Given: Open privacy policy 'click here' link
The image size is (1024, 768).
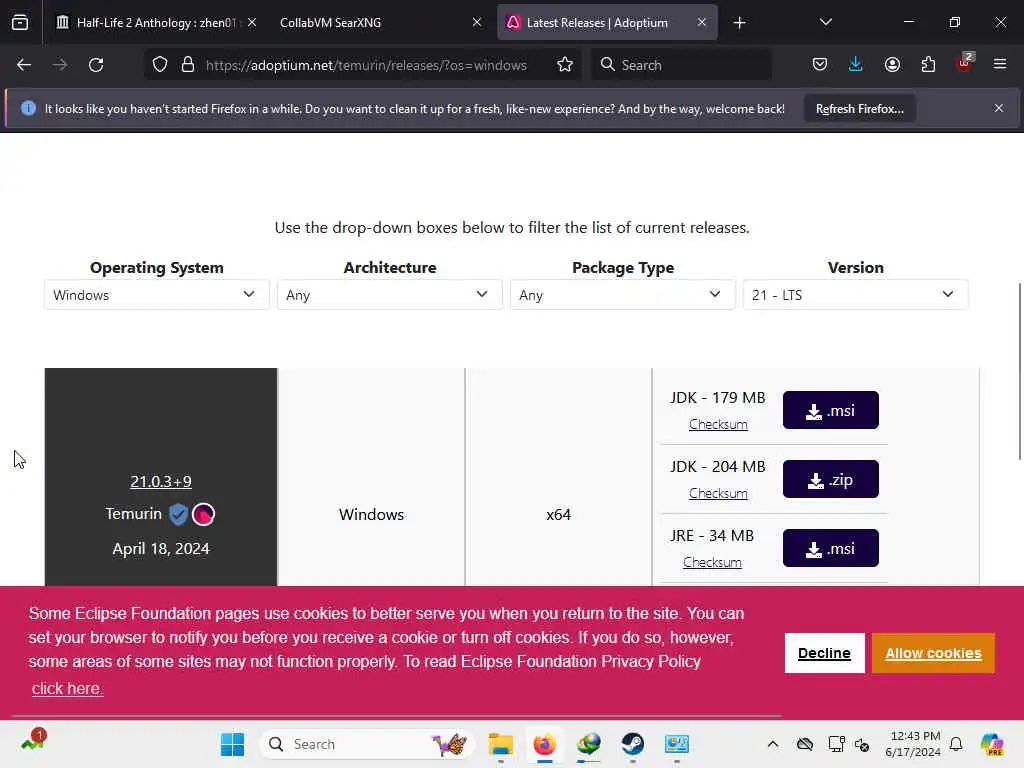Looking at the screenshot, I should coord(67,688).
